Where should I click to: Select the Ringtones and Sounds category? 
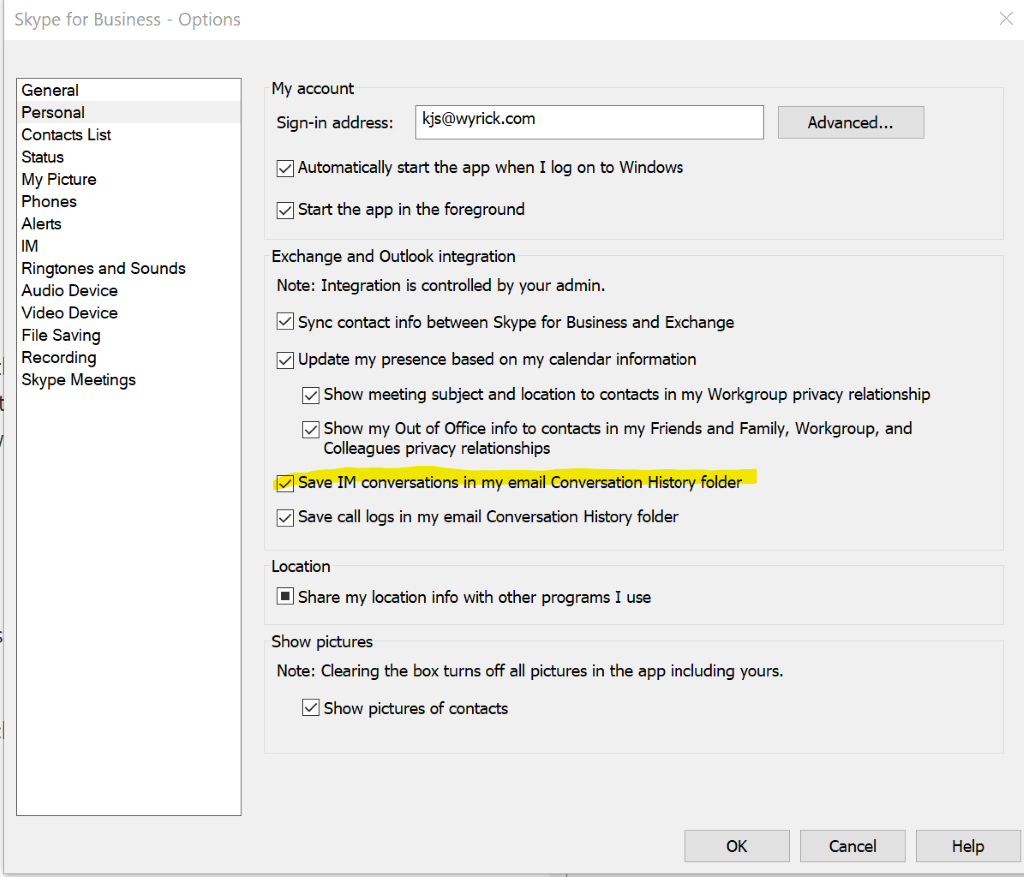(x=103, y=268)
